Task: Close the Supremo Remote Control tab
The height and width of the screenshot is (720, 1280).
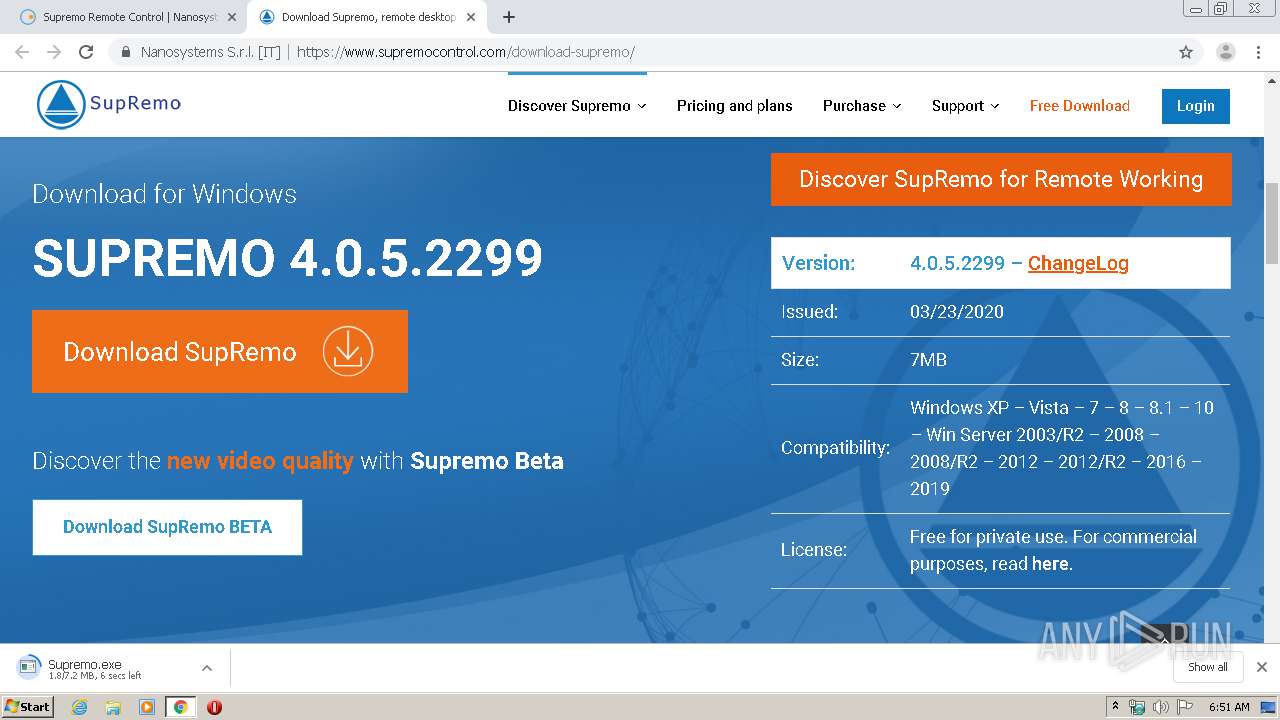Action: tap(232, 17)
